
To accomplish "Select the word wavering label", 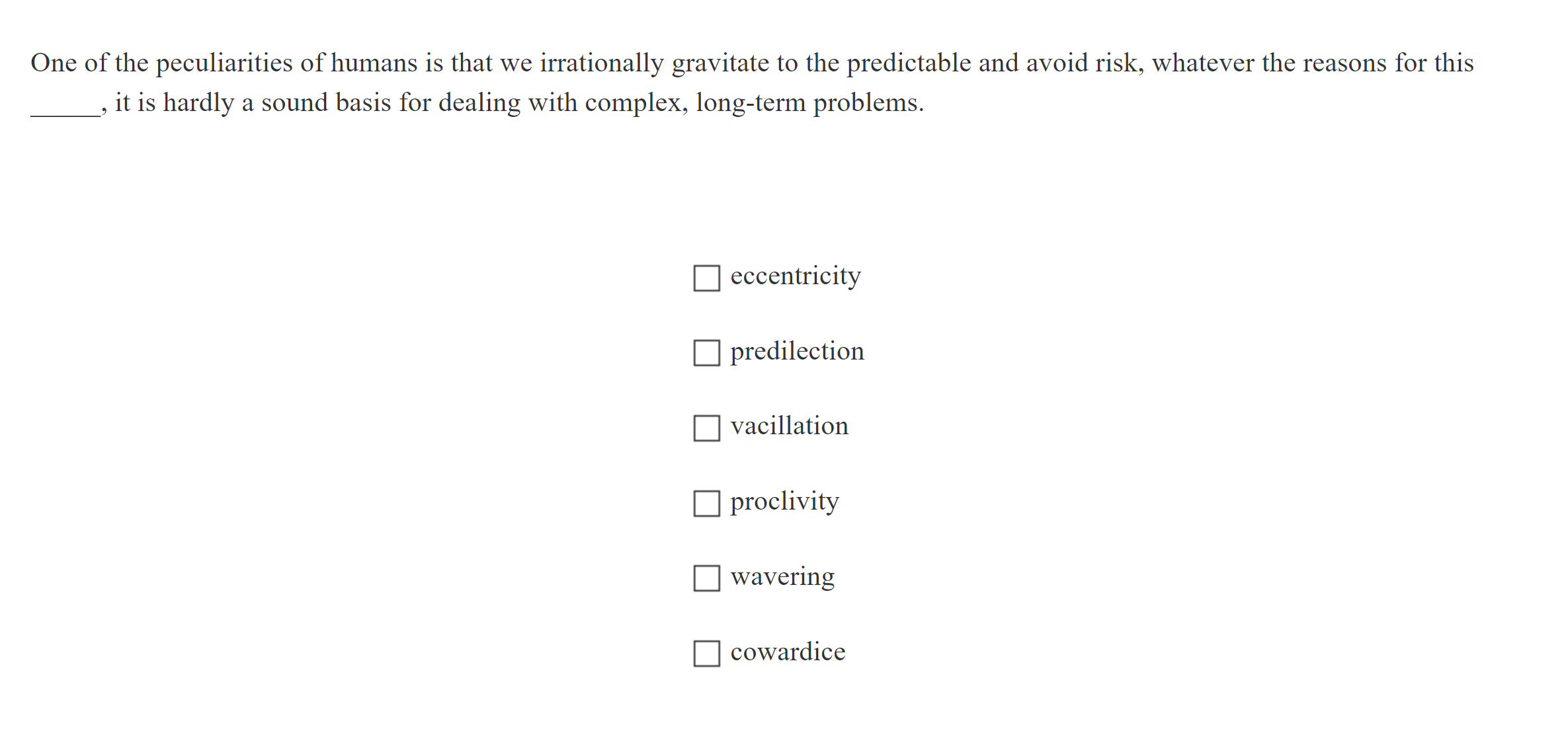I will 782,577.
